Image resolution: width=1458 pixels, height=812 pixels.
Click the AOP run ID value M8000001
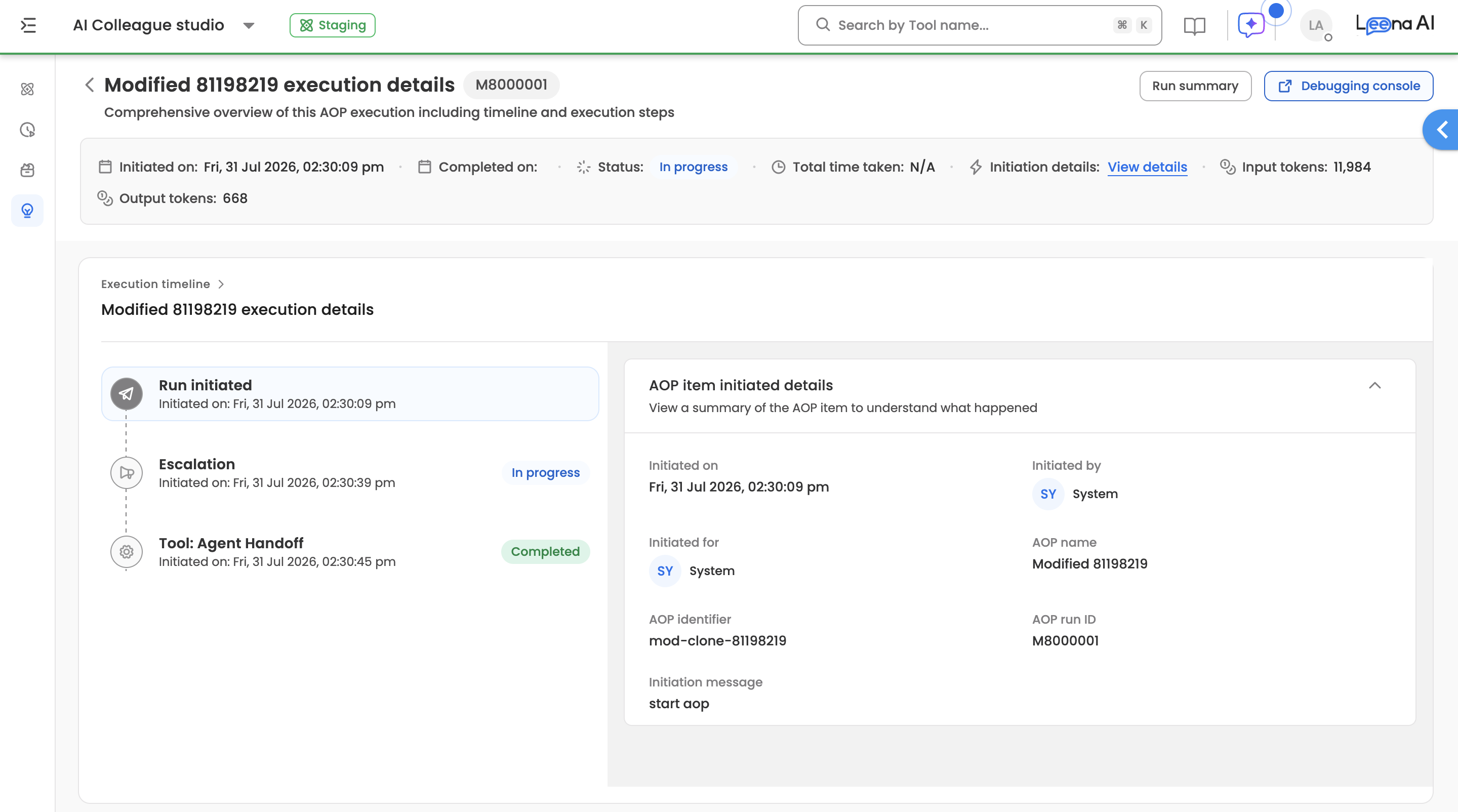(x=1065, y=640)
